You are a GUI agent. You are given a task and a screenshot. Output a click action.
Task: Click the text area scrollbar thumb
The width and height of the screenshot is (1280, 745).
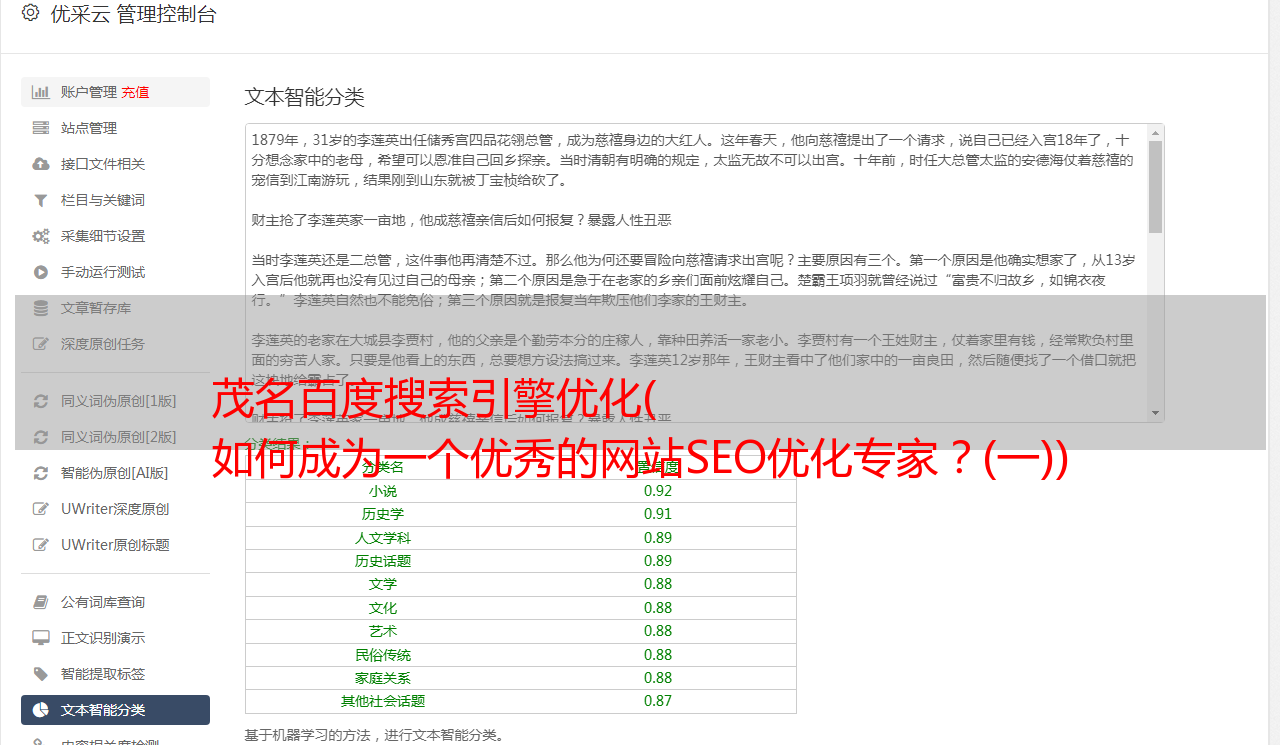click(x=1155, y=187)
